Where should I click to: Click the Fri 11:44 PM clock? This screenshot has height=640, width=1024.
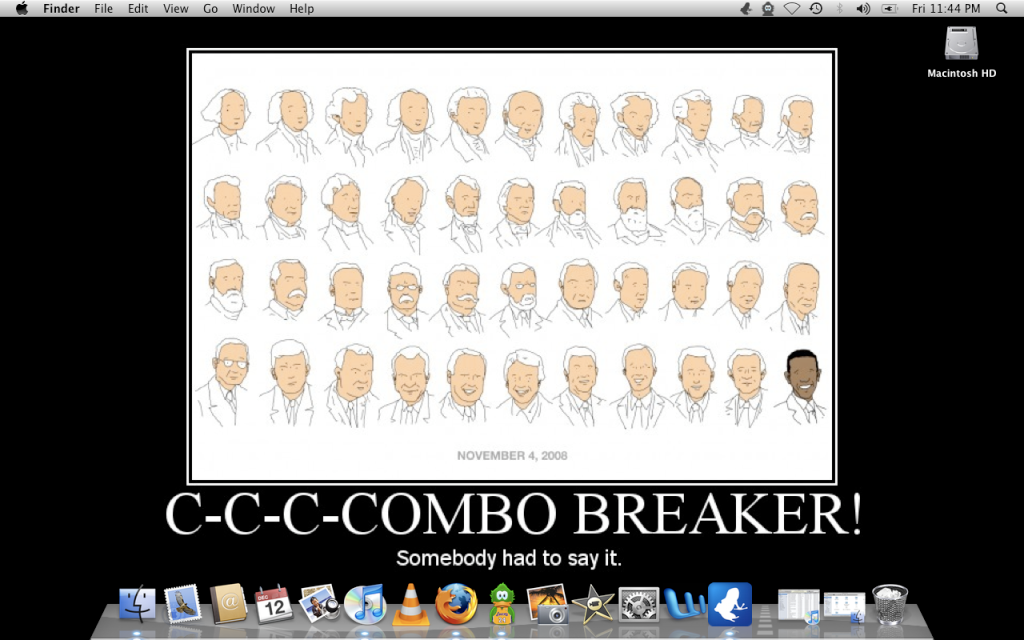pyautogui.click(x=946, y=8)
